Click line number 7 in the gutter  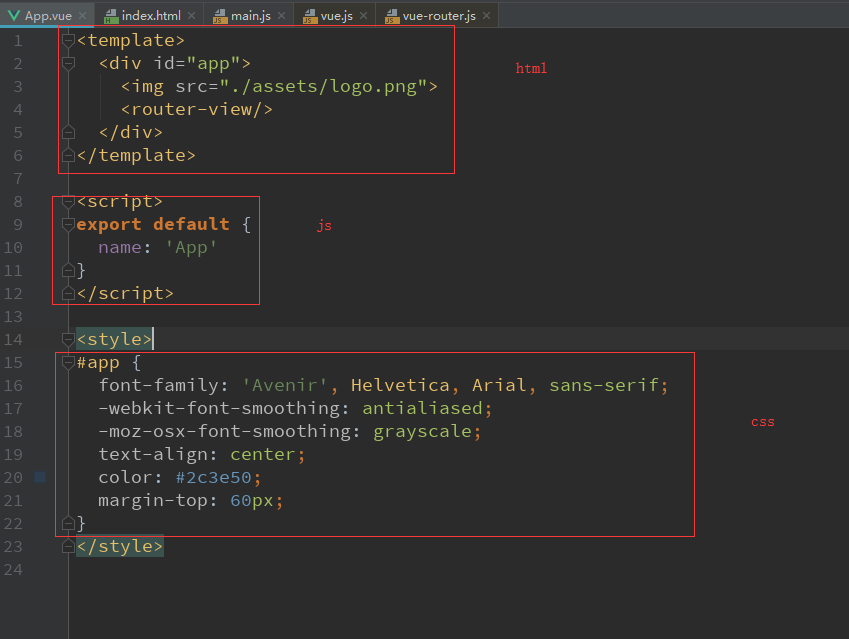[17, 178]
